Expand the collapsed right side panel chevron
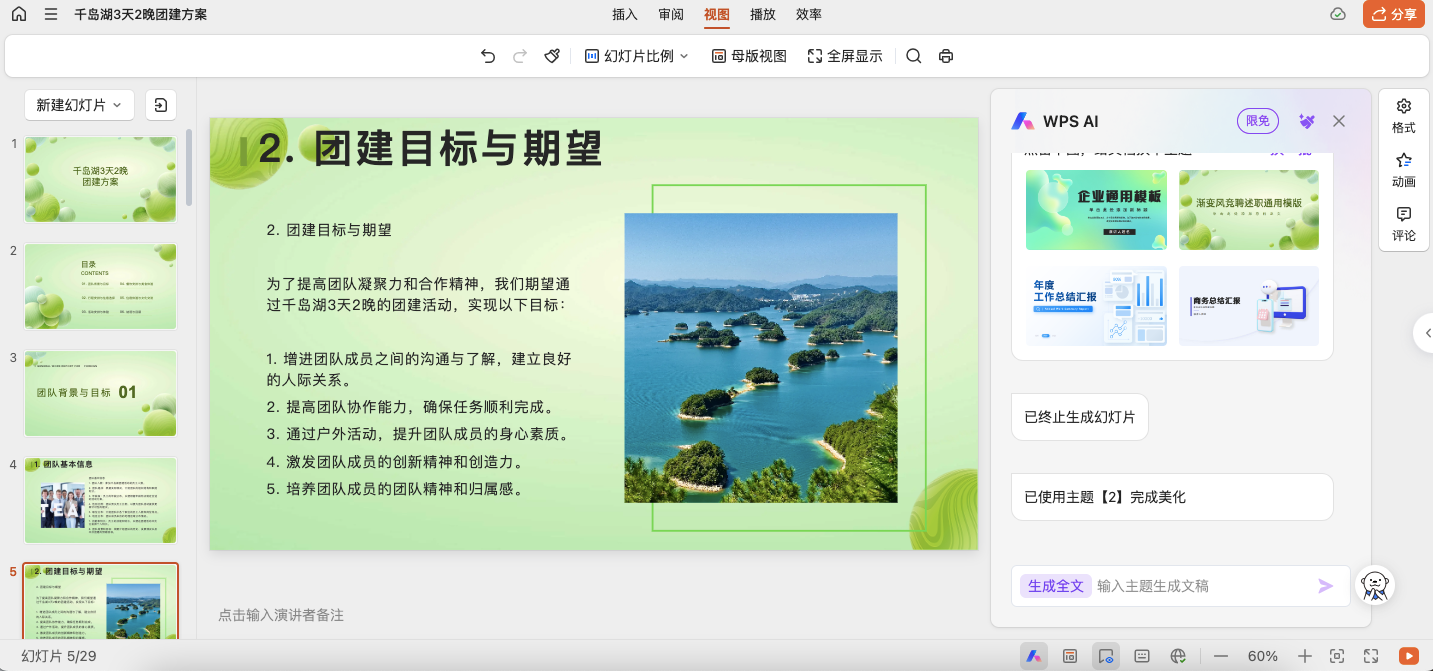This screenshot has width=1433, height=671. point(1426,334)
